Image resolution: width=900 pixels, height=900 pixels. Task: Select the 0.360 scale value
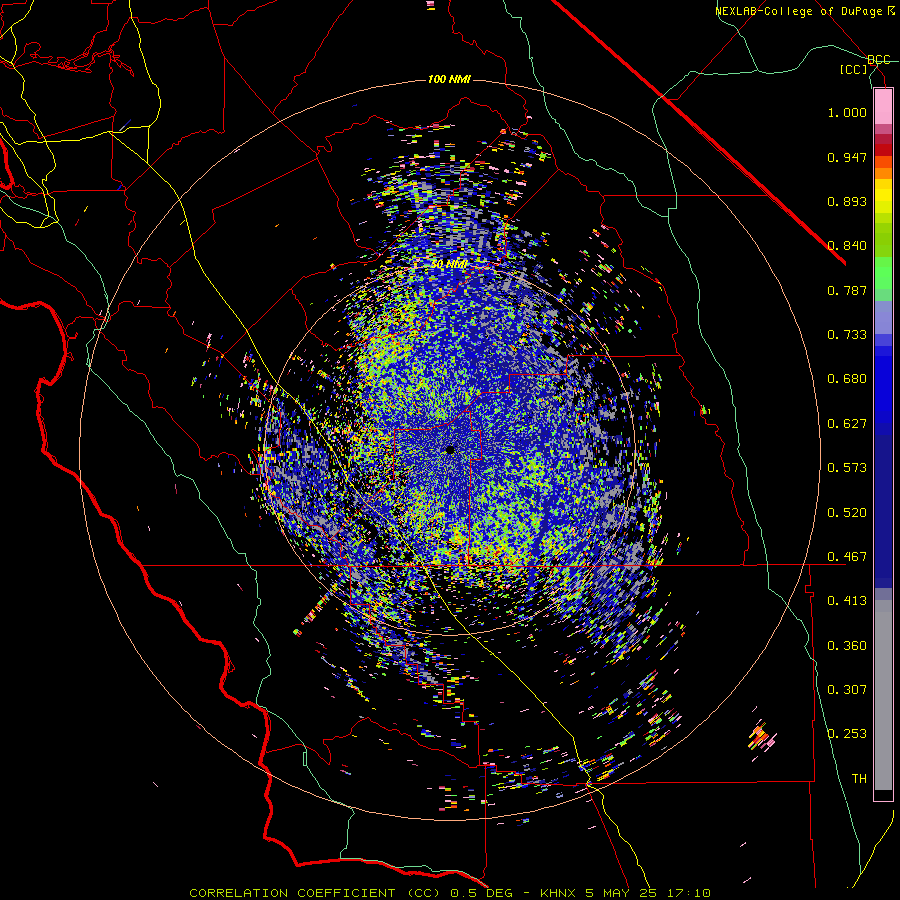click(847, 645)
